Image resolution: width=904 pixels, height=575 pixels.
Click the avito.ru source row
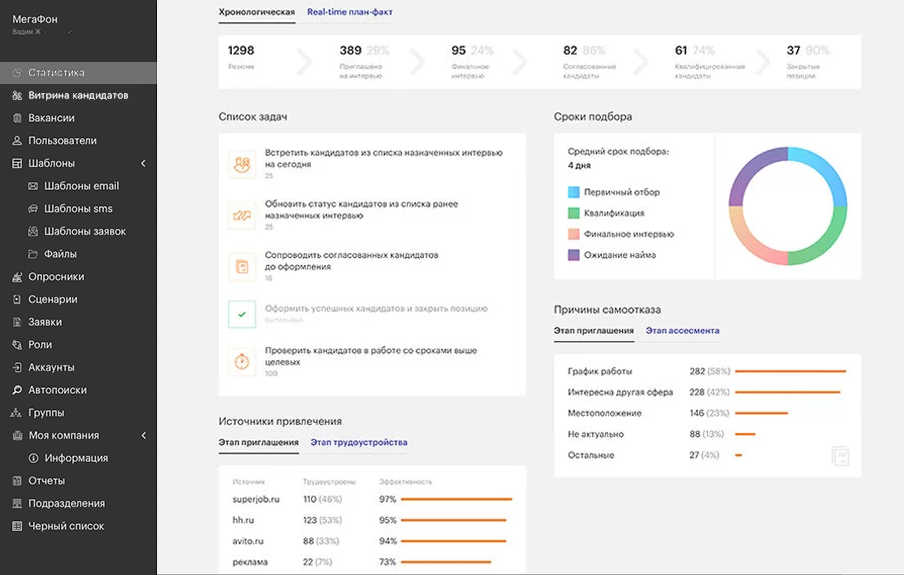[372, 541]
